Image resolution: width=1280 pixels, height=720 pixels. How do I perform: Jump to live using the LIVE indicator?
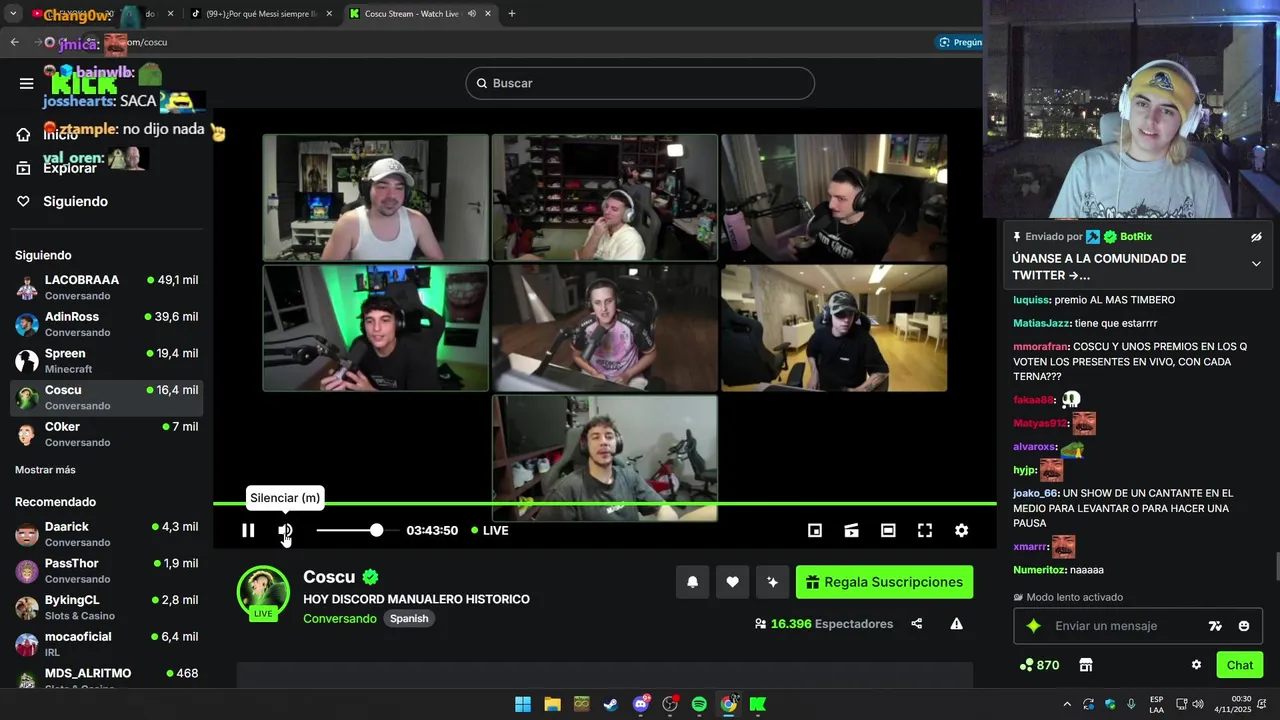490,531
